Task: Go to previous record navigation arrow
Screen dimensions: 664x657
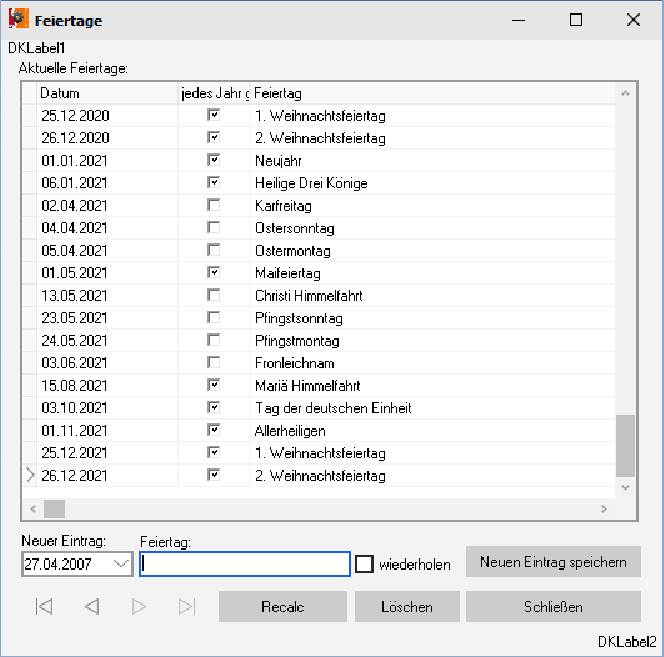Action: (92, 606)
